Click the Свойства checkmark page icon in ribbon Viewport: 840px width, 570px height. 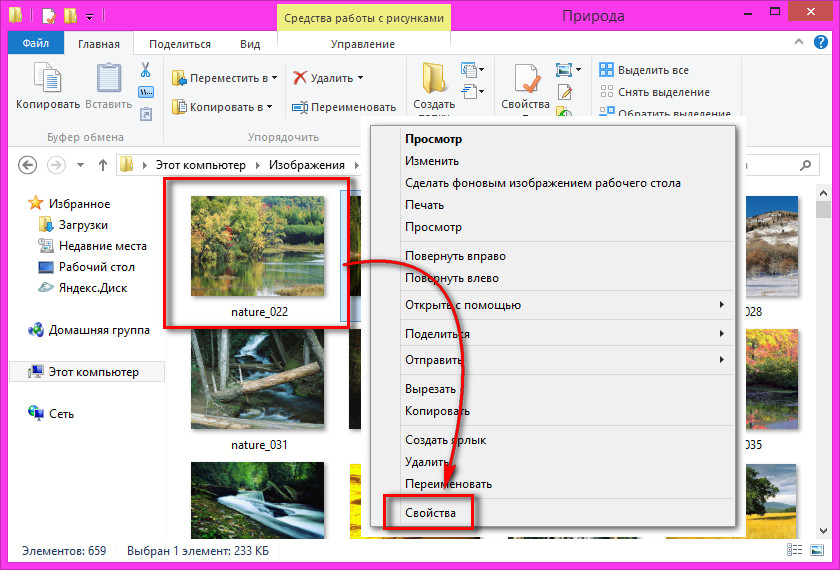[x=526, y=79]
